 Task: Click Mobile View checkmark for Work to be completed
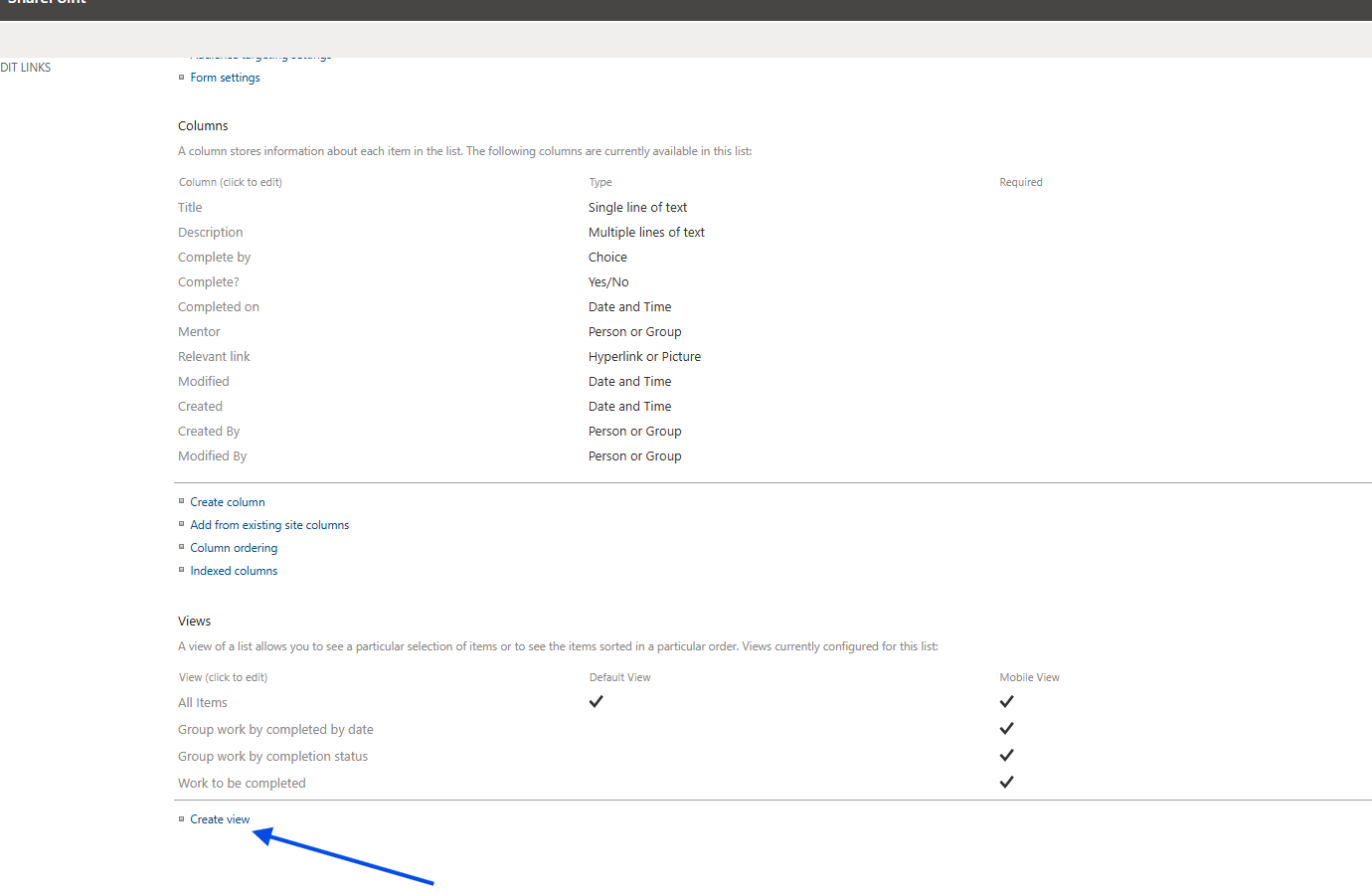click(1006, 783)
